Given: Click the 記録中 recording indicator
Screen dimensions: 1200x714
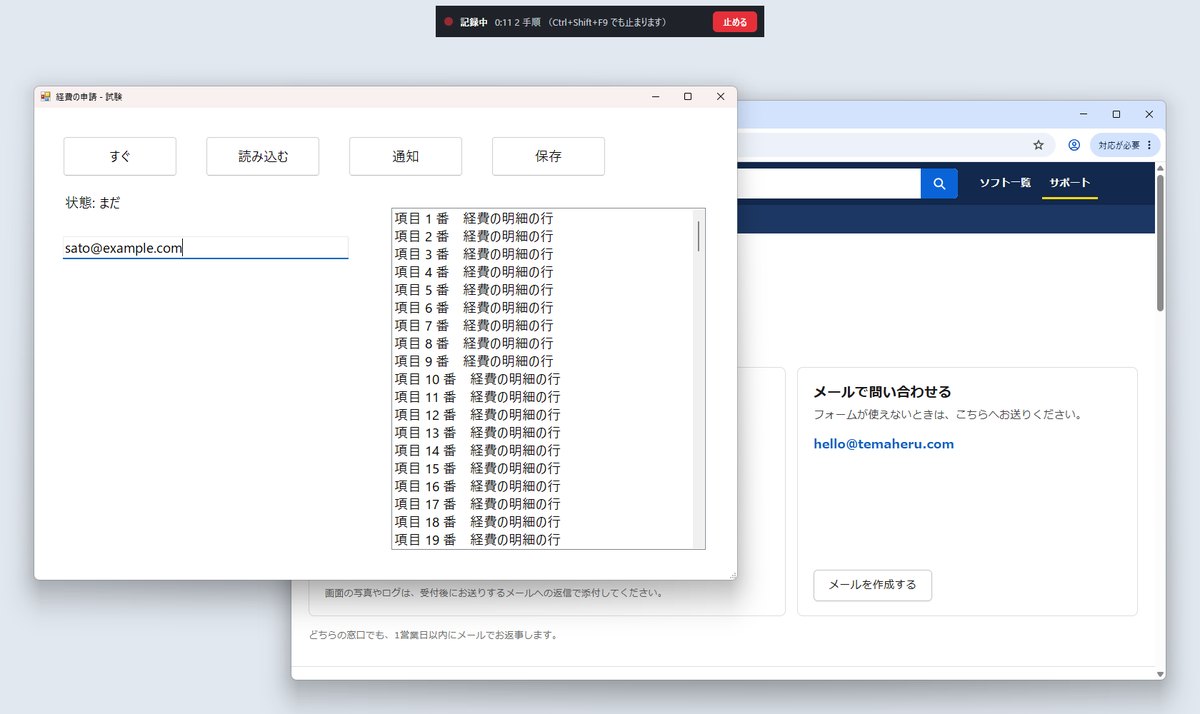Looking at the screenshot, I should (x=465, y=21).
